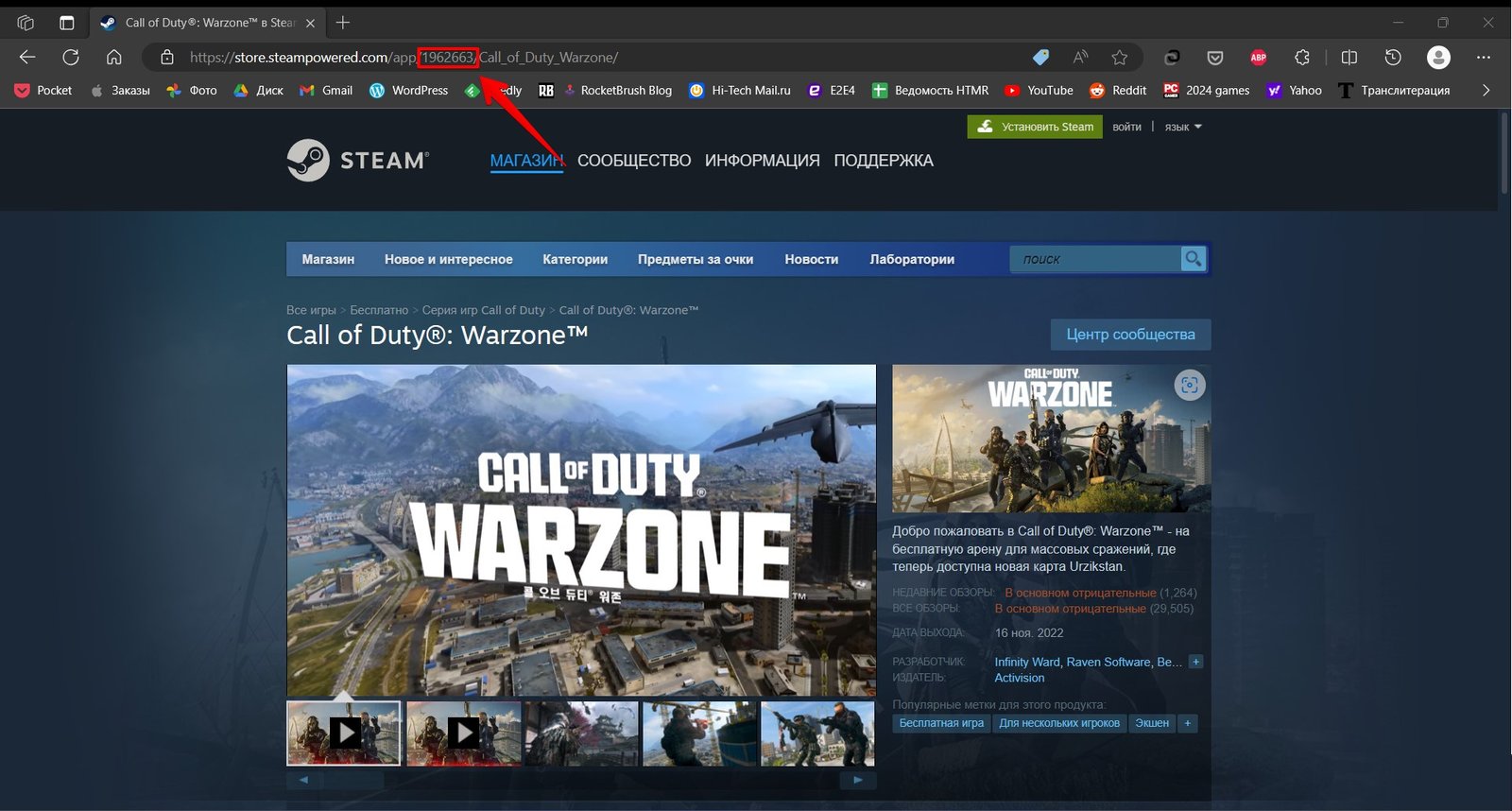Select the Для нескольких игроков tag
The image size is (1512, 811).
click(1059, 723)
